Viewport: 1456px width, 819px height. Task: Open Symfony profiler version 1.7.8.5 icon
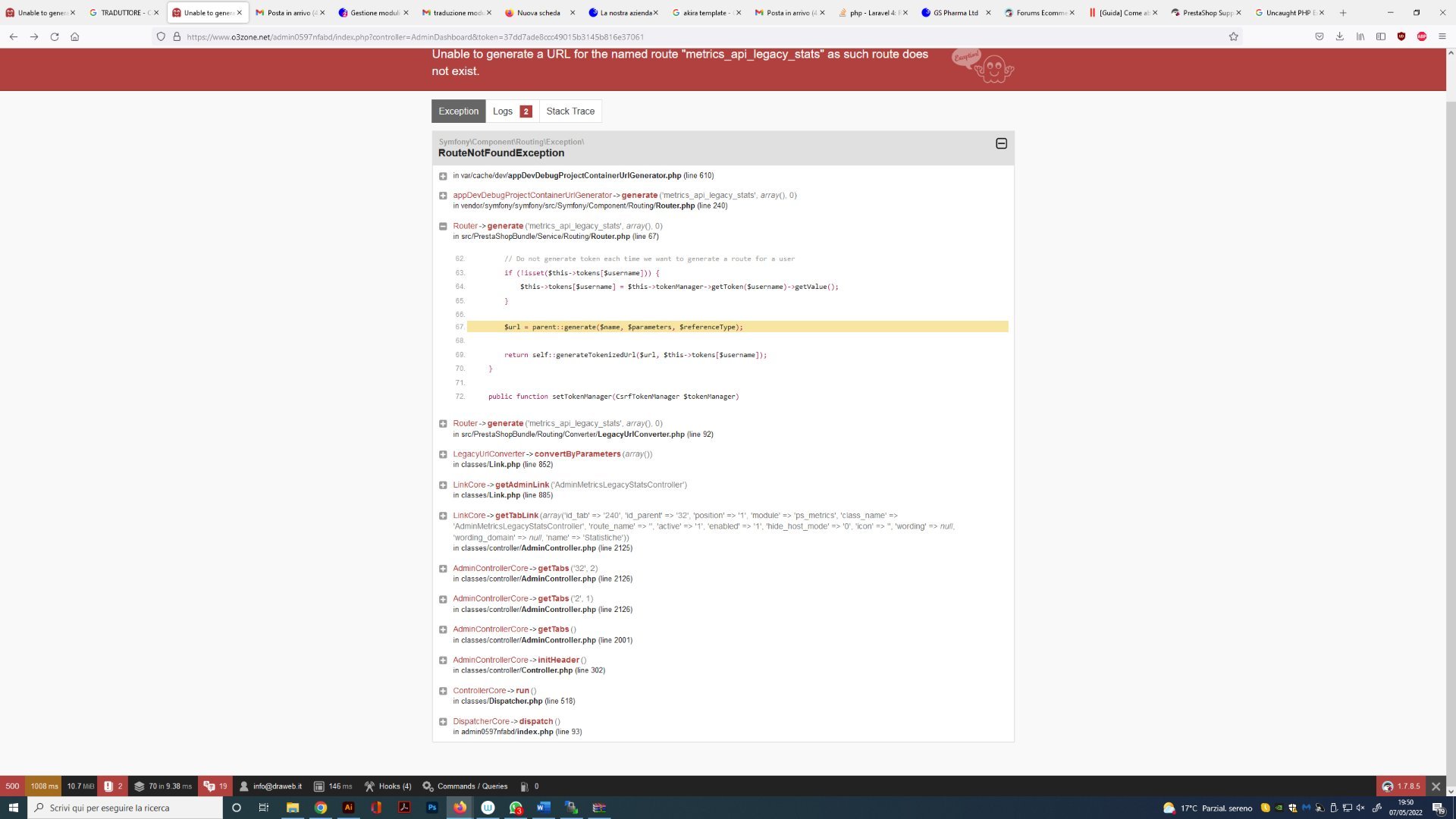[x=1401, y=786]
